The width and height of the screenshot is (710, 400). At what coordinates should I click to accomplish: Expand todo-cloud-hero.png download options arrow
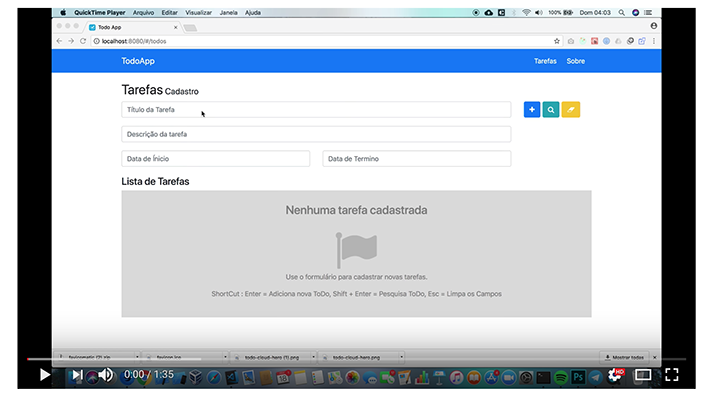402,357
